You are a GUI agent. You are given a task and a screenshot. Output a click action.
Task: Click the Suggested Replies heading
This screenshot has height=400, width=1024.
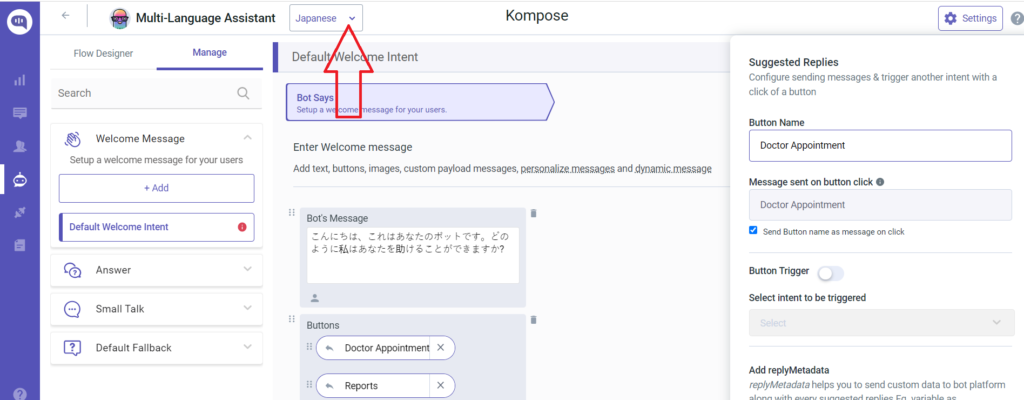click(793, 63)
